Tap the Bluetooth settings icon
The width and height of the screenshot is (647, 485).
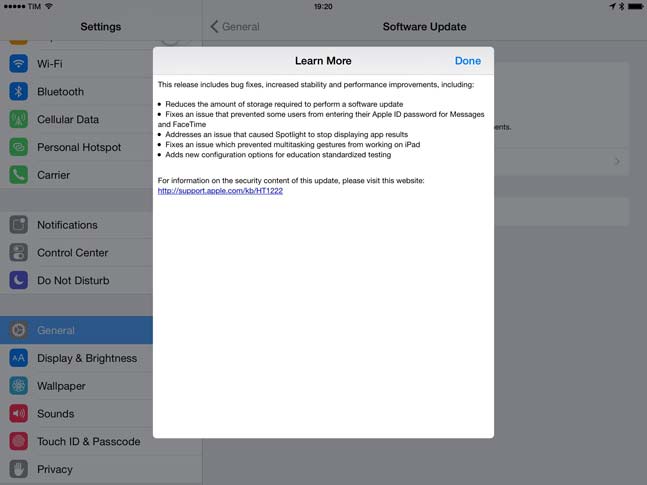(18, 92)
